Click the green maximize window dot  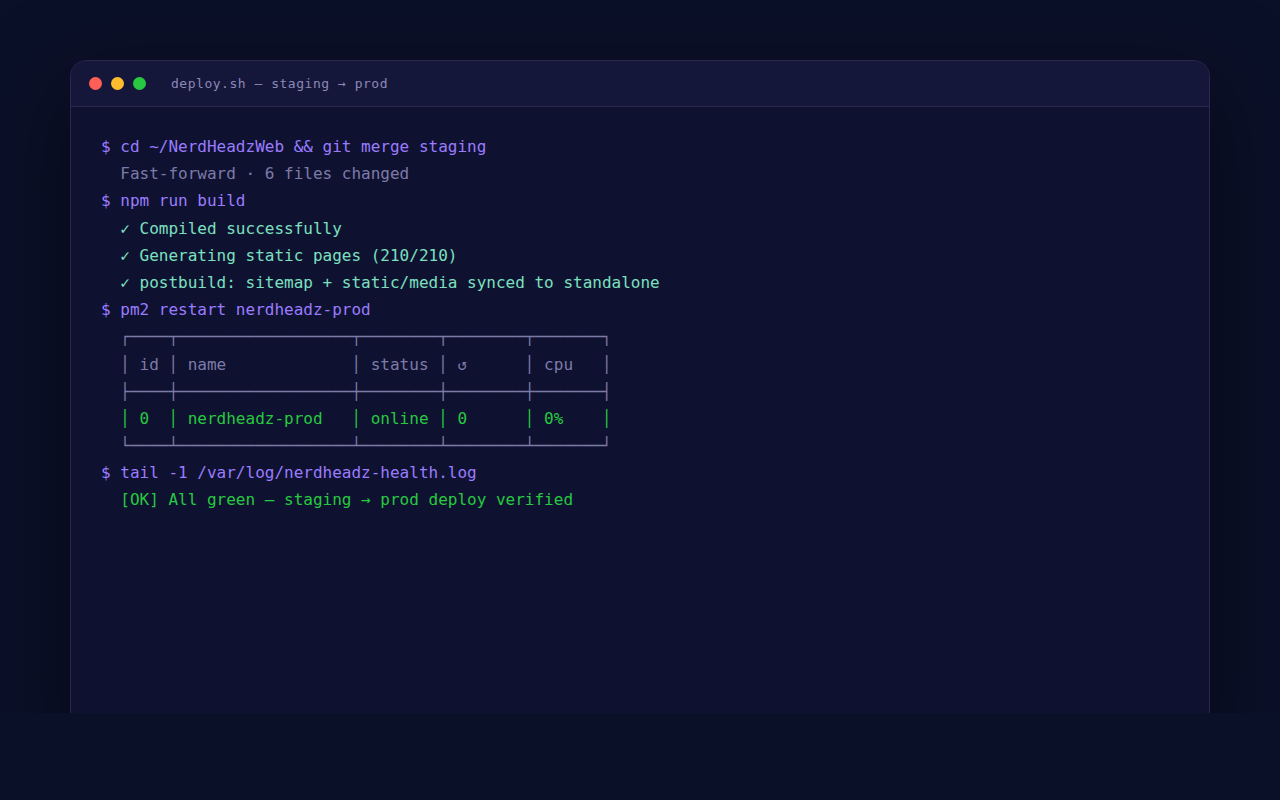click(x=139, y=84)
